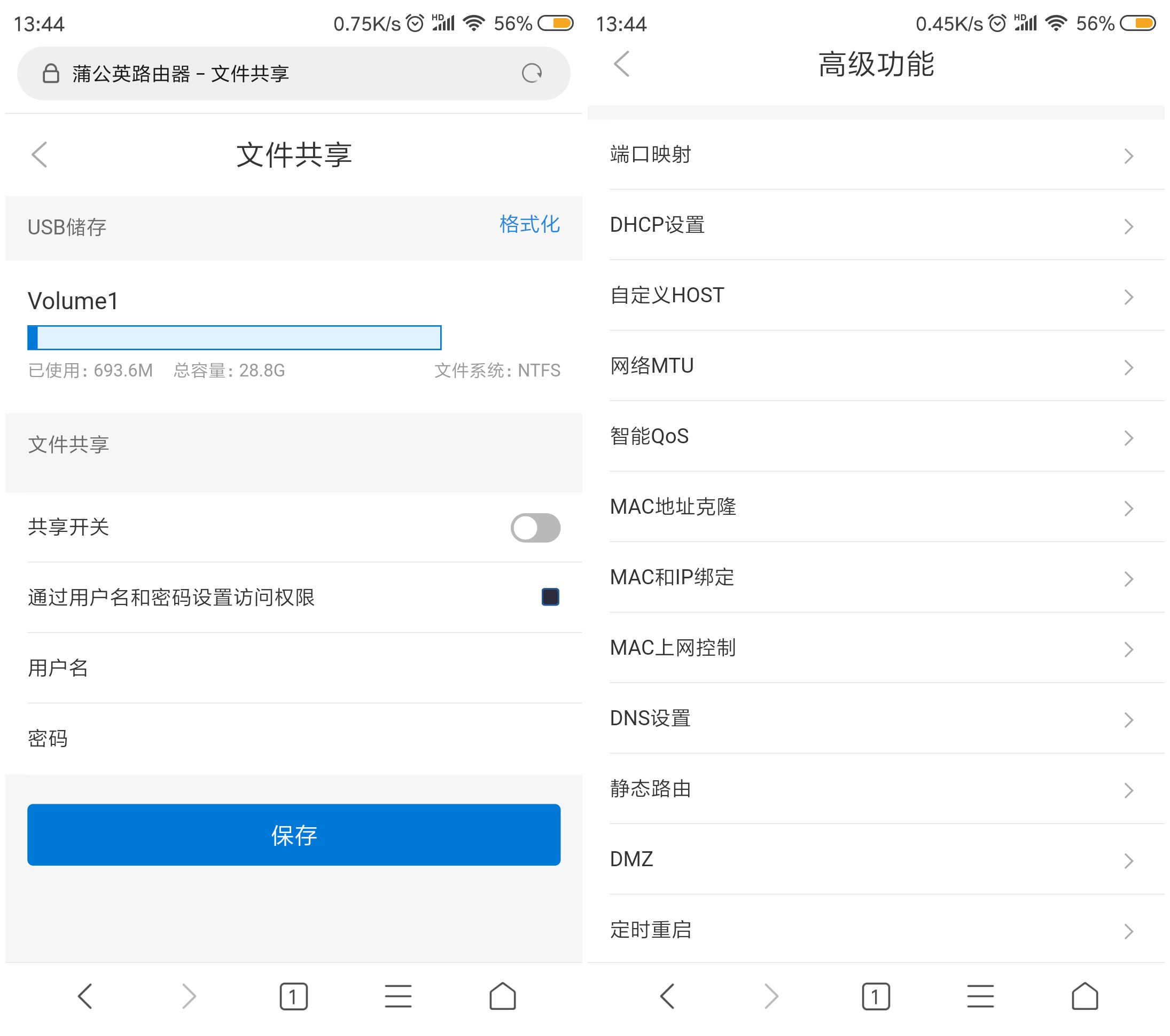This screenshot has height=1036, width=1170.
Task: Select the 智能QoS label
Action: tap(649, 436)
